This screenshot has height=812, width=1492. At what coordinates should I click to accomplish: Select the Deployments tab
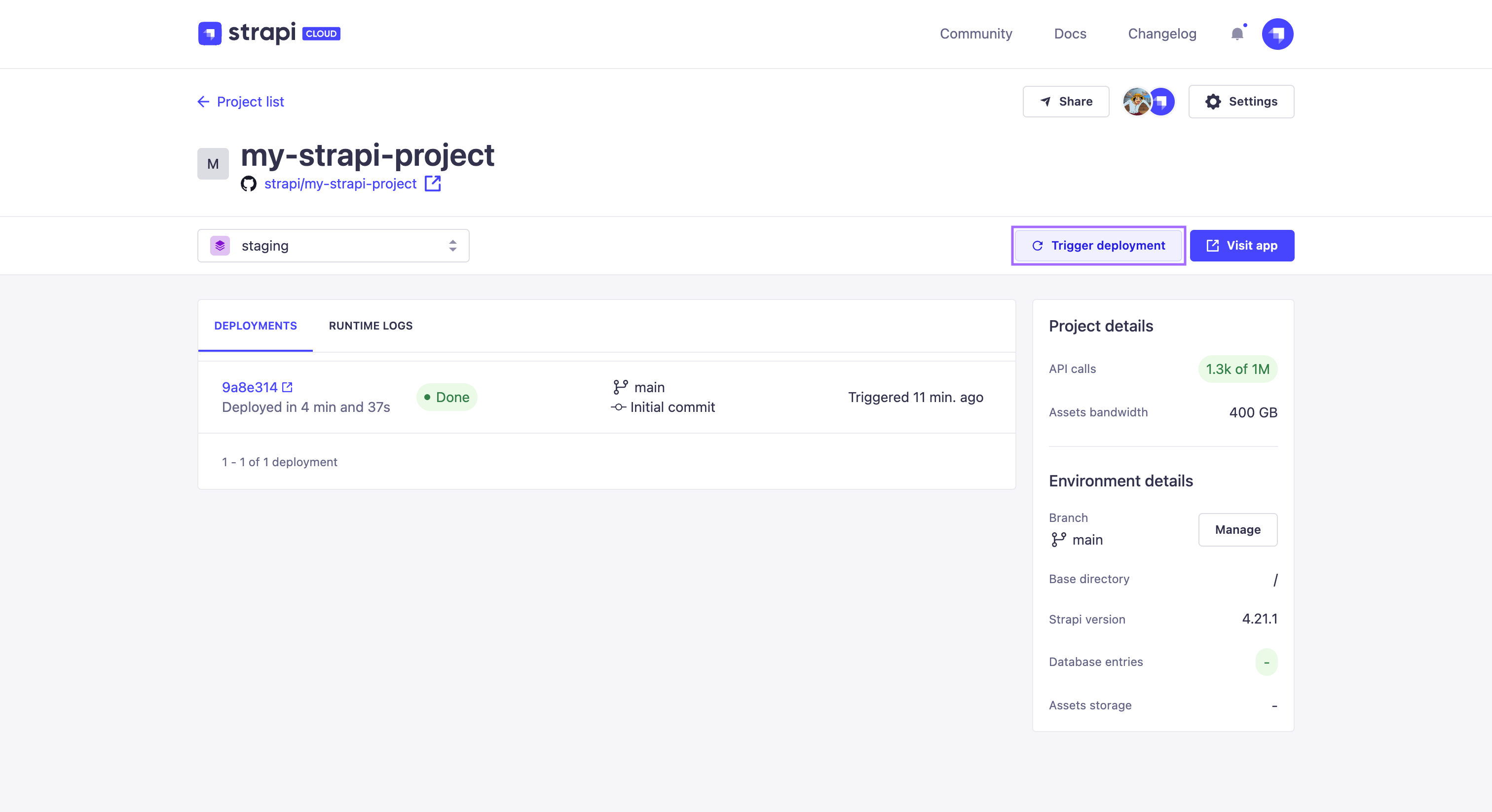click(256, 326)
